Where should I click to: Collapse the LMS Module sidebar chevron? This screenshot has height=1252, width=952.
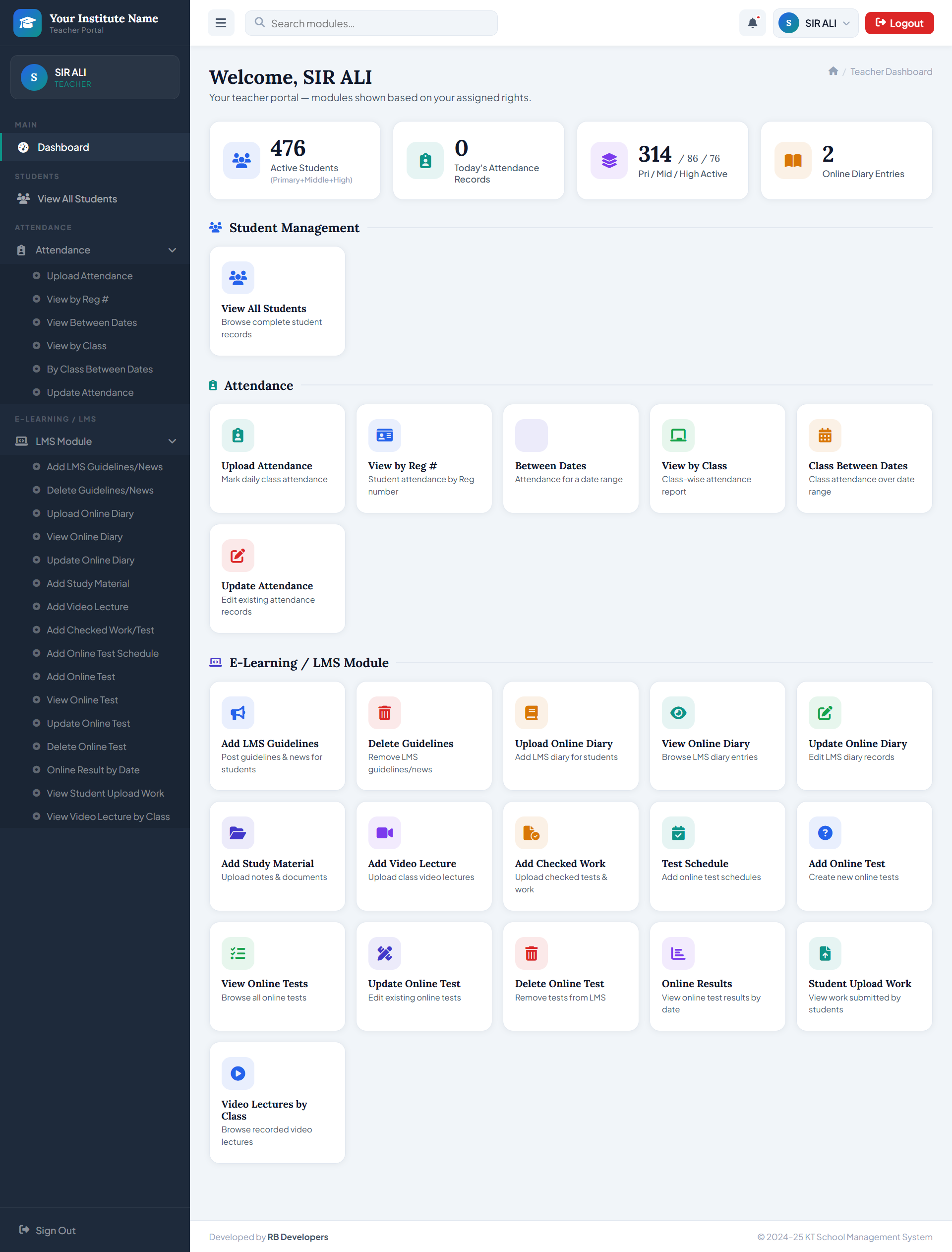pyautogui.click(x=172, y=441)
